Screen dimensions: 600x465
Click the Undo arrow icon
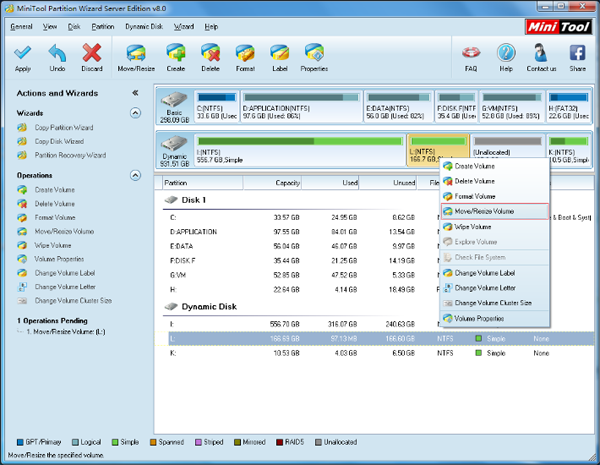click(57, 53)
